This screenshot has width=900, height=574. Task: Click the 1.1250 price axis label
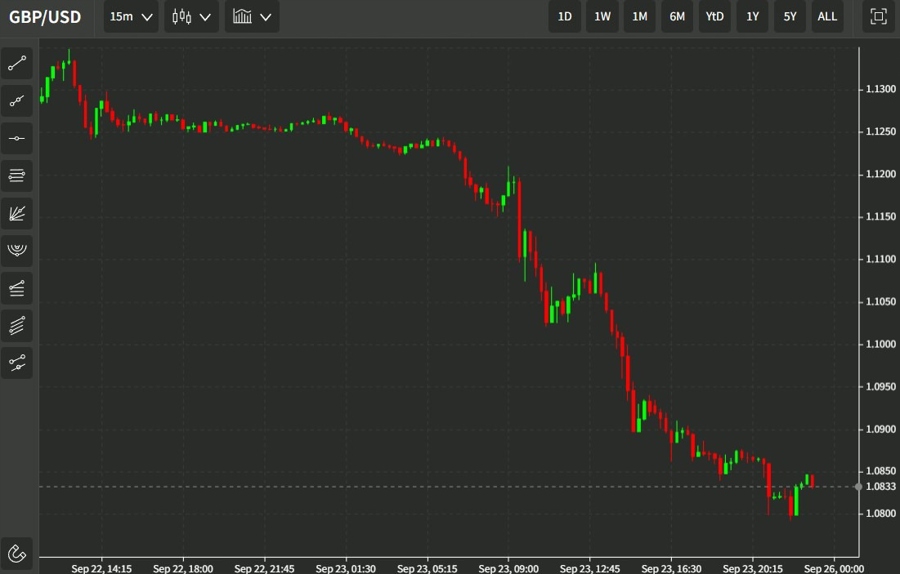(880, 131)
